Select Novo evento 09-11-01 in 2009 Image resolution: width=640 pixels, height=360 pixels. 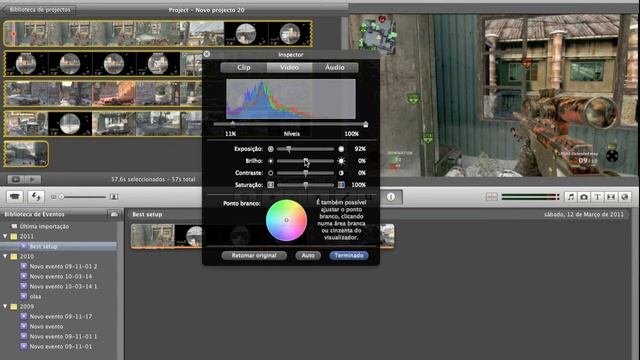click(60, 347)
